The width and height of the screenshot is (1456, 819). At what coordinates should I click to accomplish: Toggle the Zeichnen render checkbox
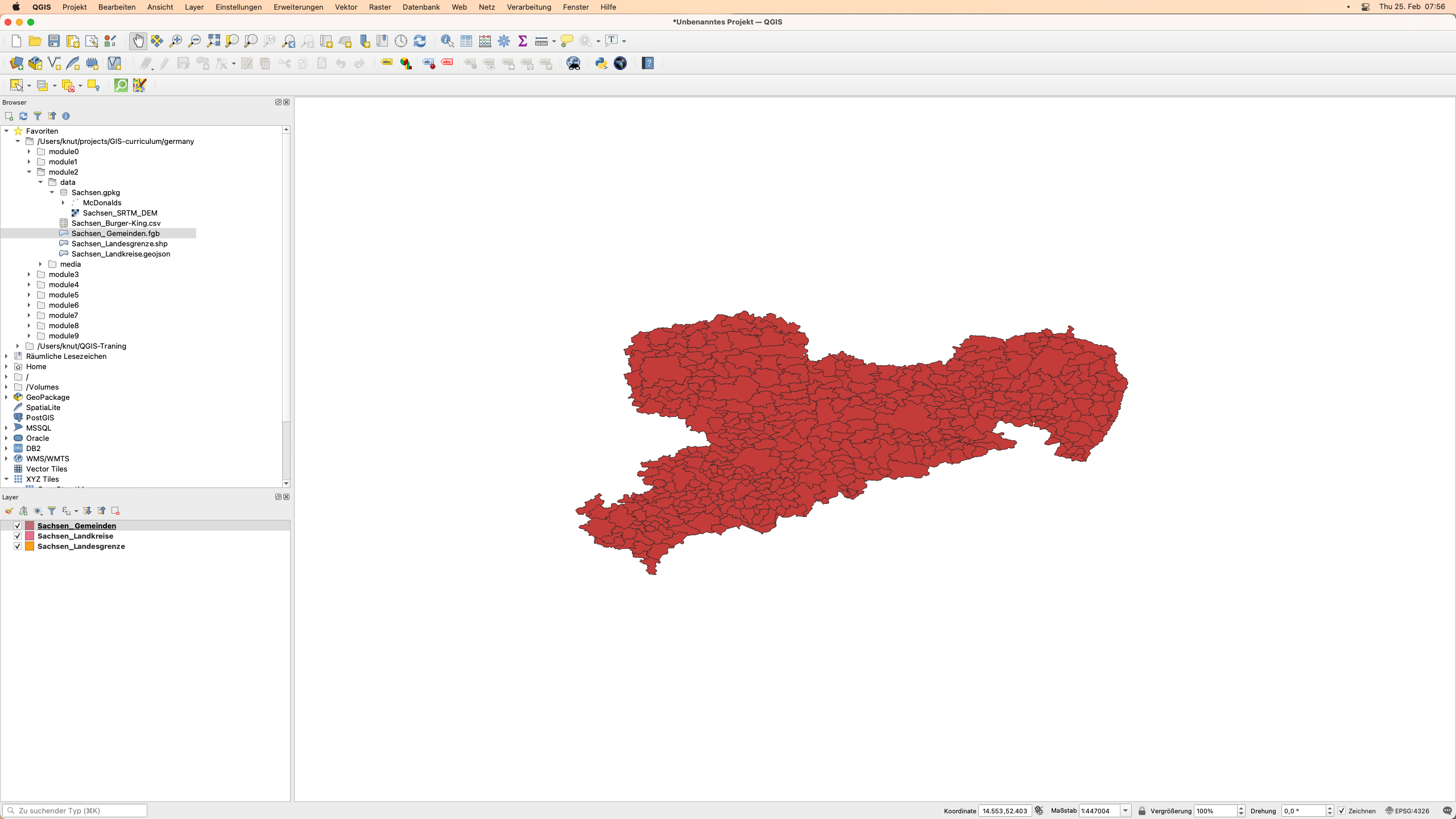[x=1342, y=811]
